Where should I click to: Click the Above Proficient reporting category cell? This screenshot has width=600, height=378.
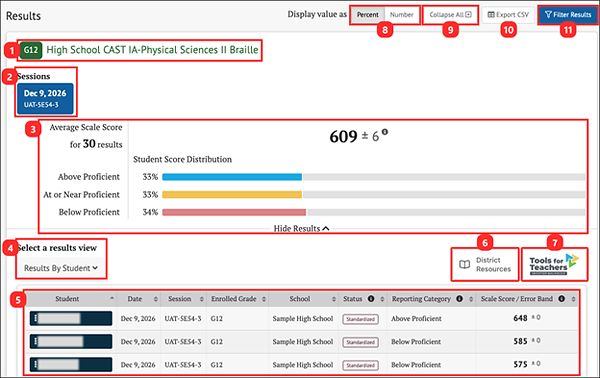click(x=416, y=318)
